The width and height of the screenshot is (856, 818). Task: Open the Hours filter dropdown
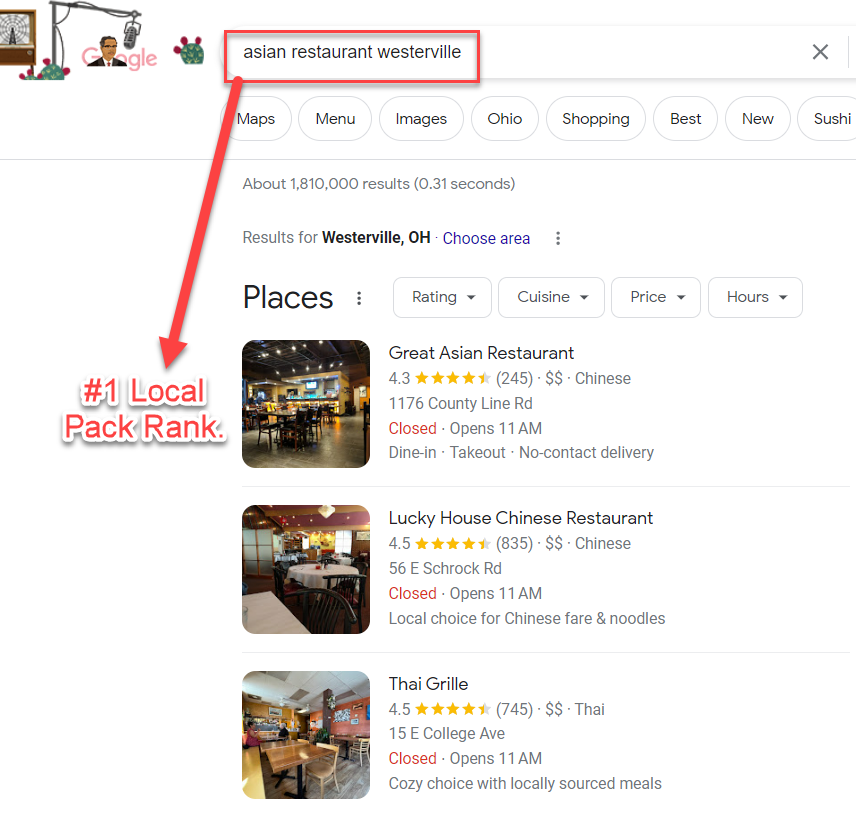click(755, 297)
